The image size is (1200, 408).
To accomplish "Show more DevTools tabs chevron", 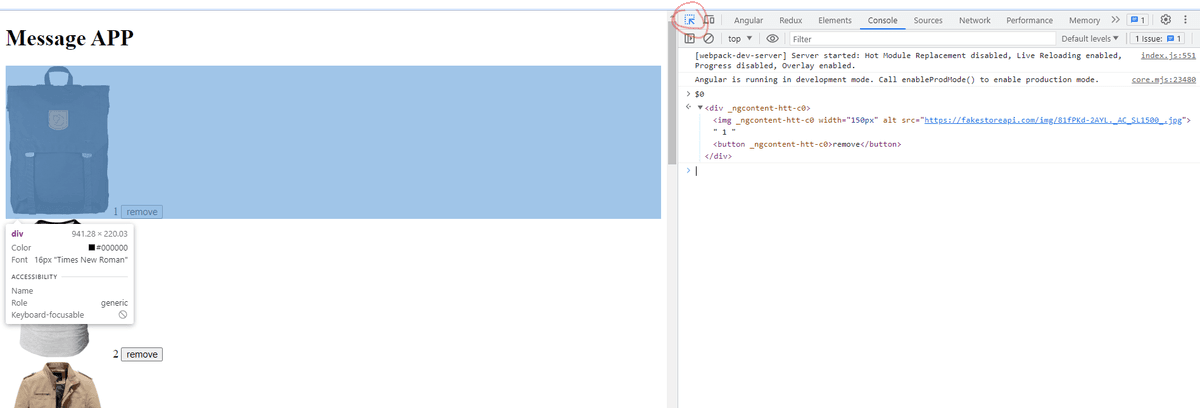I will tap(1115, 20).
